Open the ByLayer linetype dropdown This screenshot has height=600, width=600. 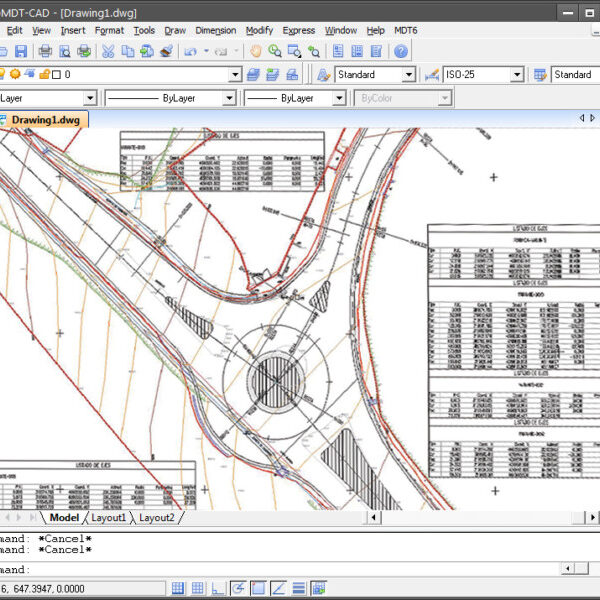229,98
